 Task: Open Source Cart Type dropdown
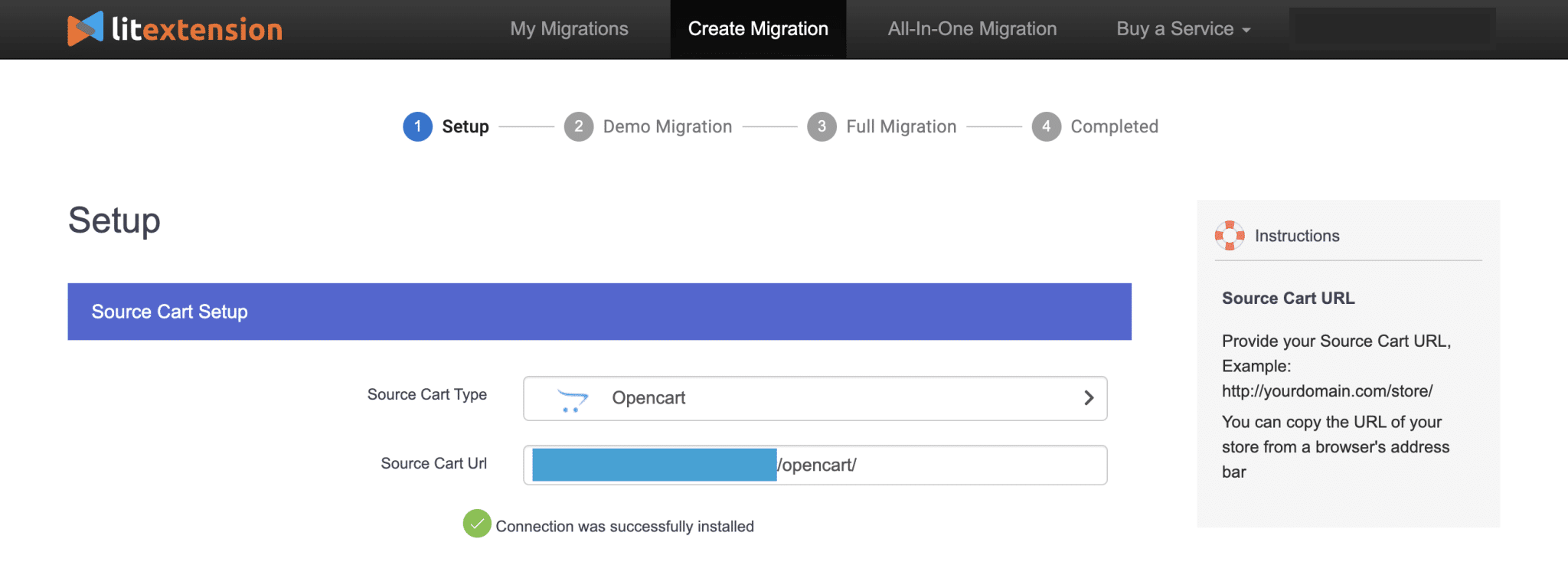815,398
